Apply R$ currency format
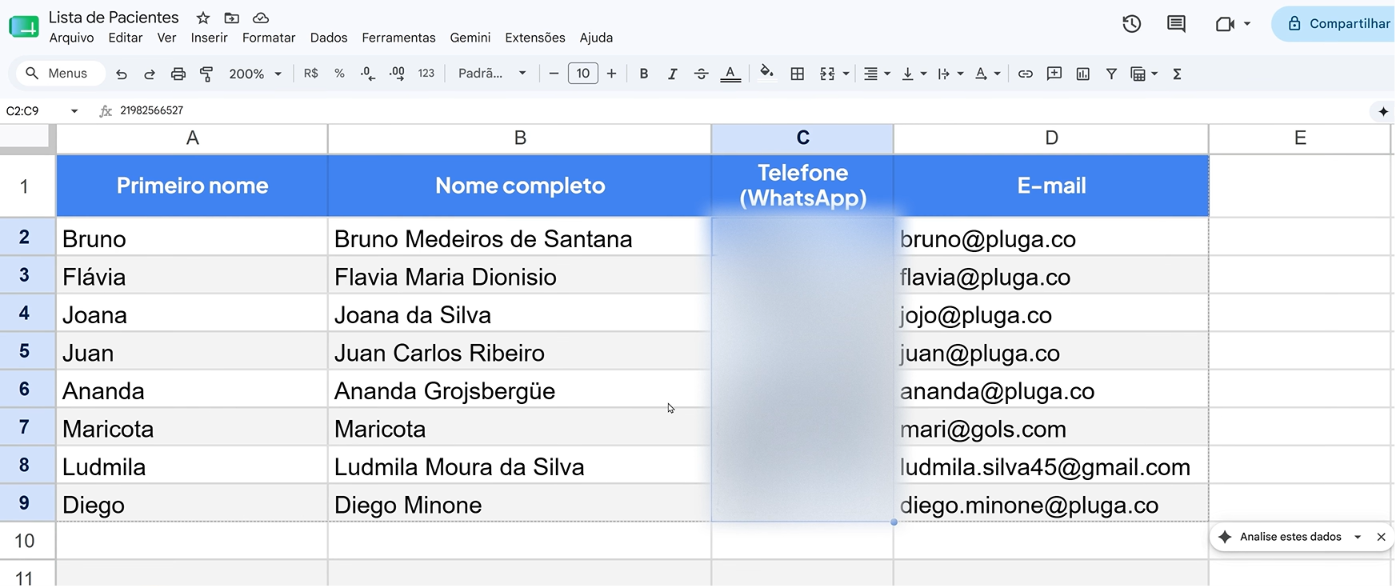 311,74
